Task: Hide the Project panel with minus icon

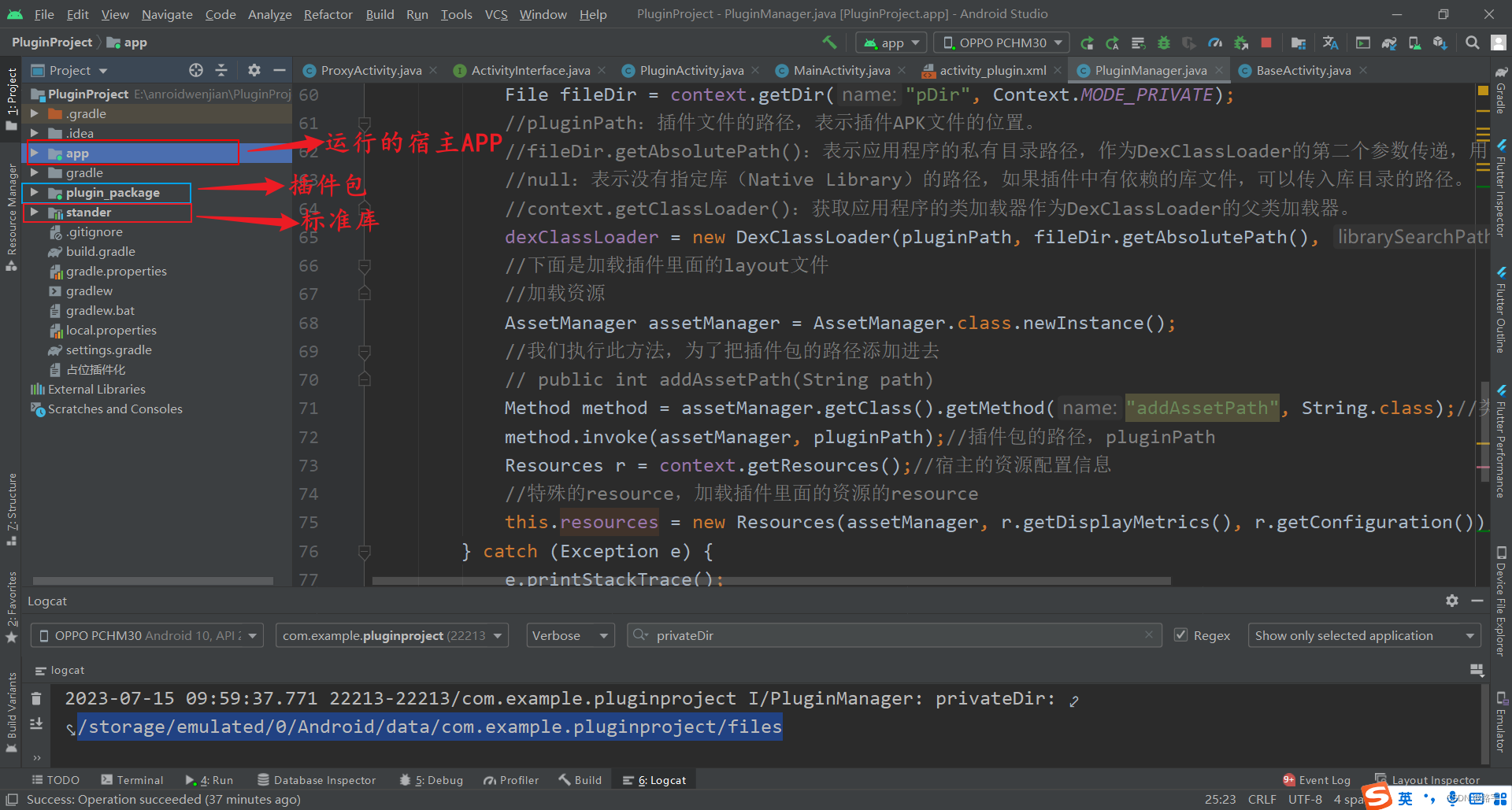Action: pos(279,70)
